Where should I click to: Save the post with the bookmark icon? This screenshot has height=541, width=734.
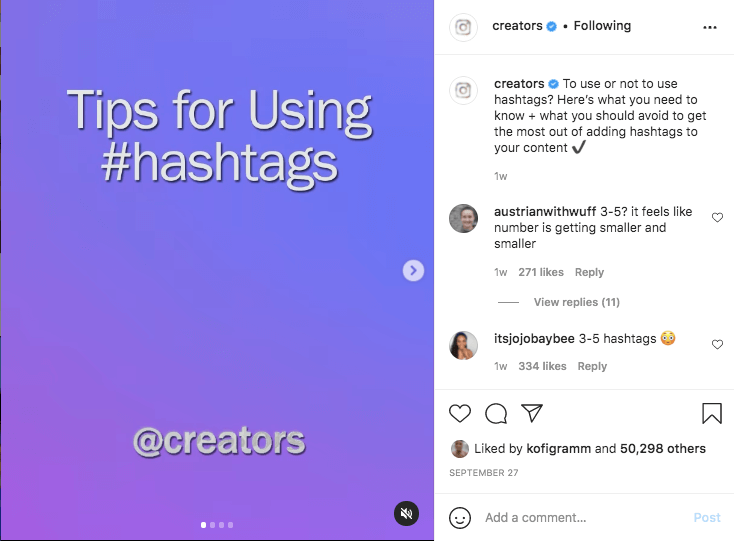(711, 414)
